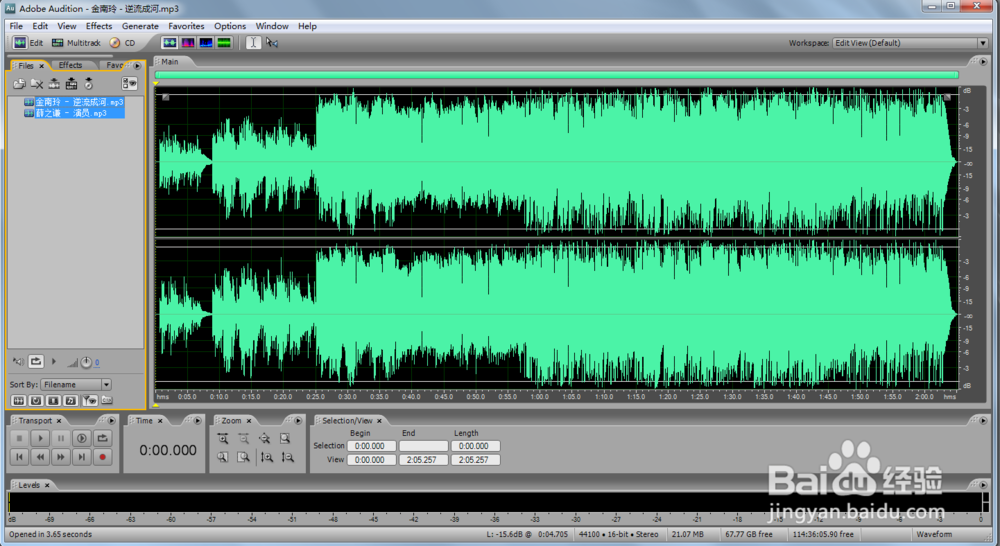
Task: Open the Generate menu
Action: (x=140, y=26)
